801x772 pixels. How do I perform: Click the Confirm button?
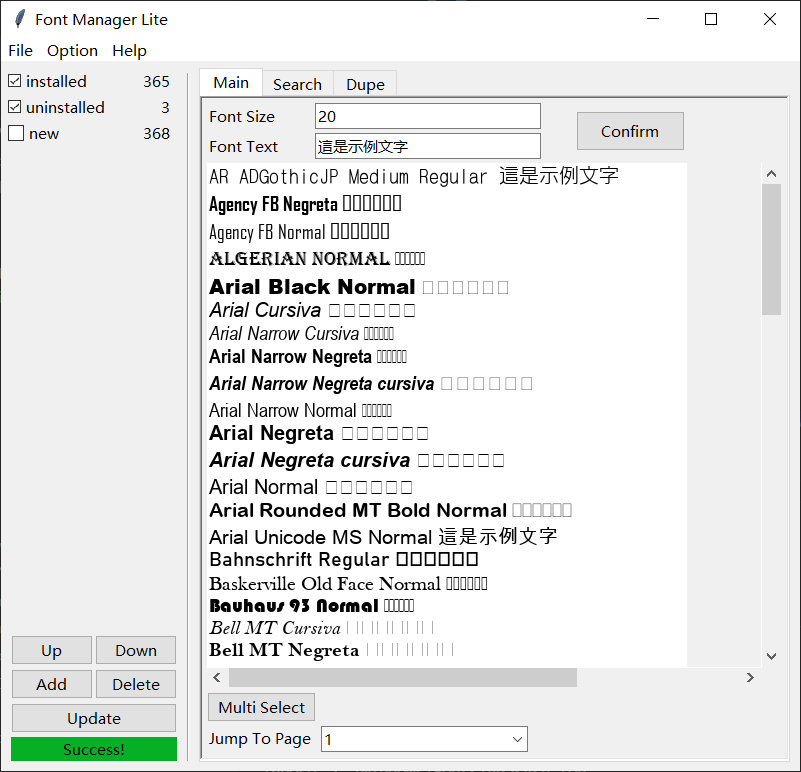point(630,131)
